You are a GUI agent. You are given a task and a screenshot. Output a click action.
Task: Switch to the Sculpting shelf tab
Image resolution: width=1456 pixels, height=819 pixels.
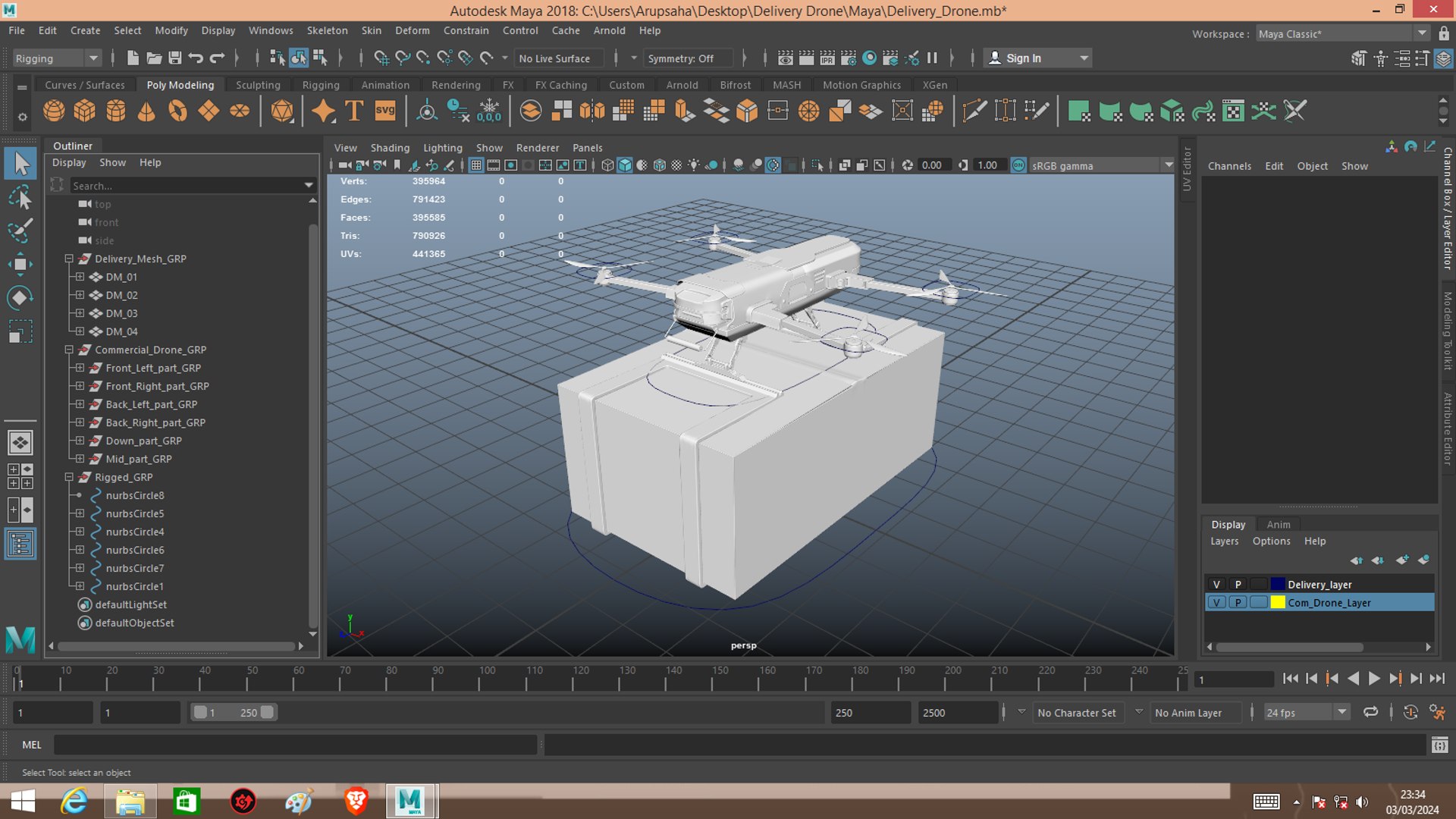[x=258, y=85]
